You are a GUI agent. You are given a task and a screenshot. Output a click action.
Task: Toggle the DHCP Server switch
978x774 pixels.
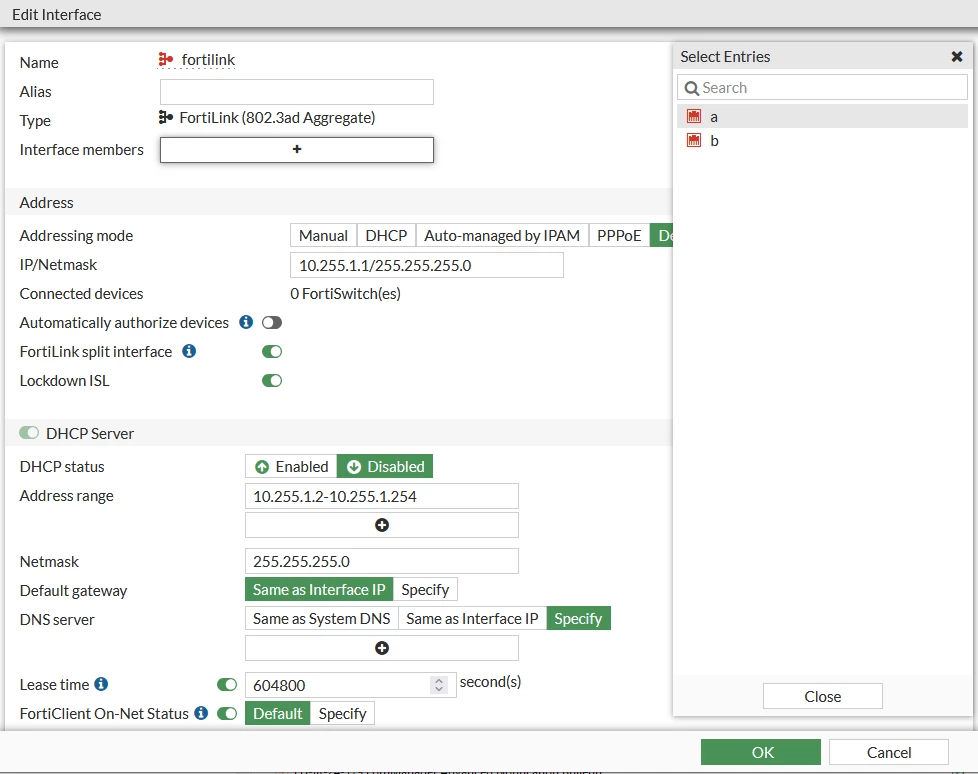(29, 433)
